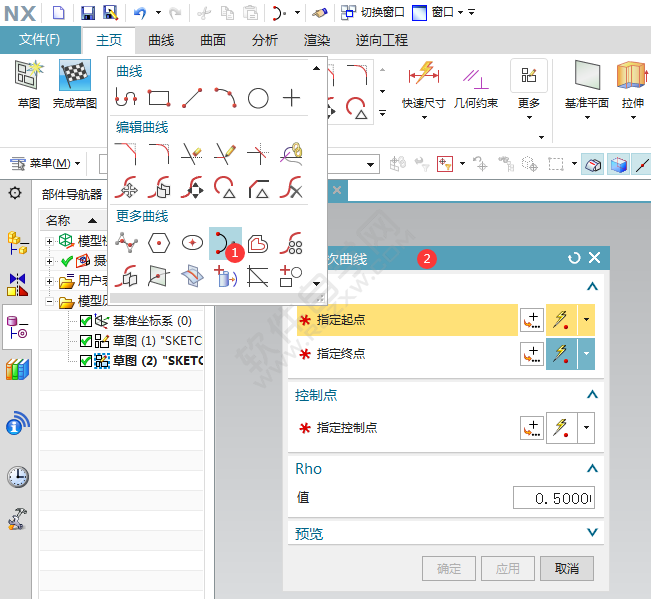Click the Rho 值 input field
Screen dimensions: 651x599
554,498
